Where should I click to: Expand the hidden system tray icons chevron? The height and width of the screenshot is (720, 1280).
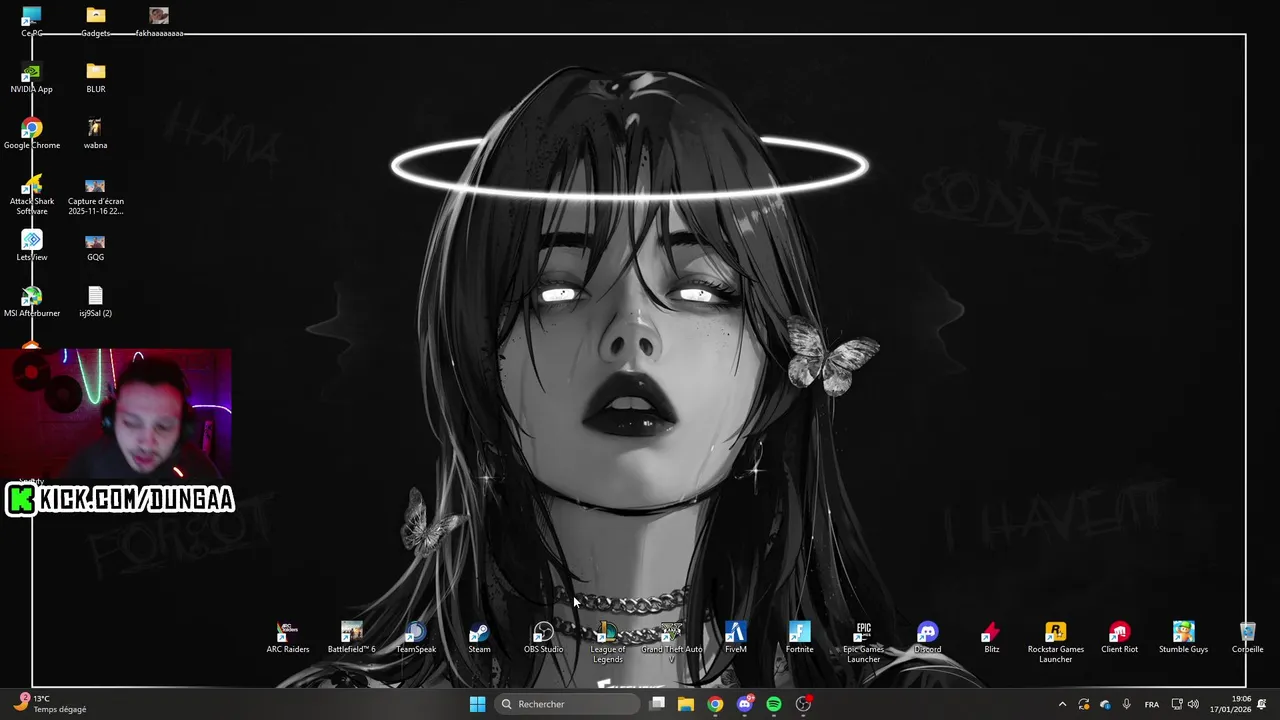click(1062, 704)
